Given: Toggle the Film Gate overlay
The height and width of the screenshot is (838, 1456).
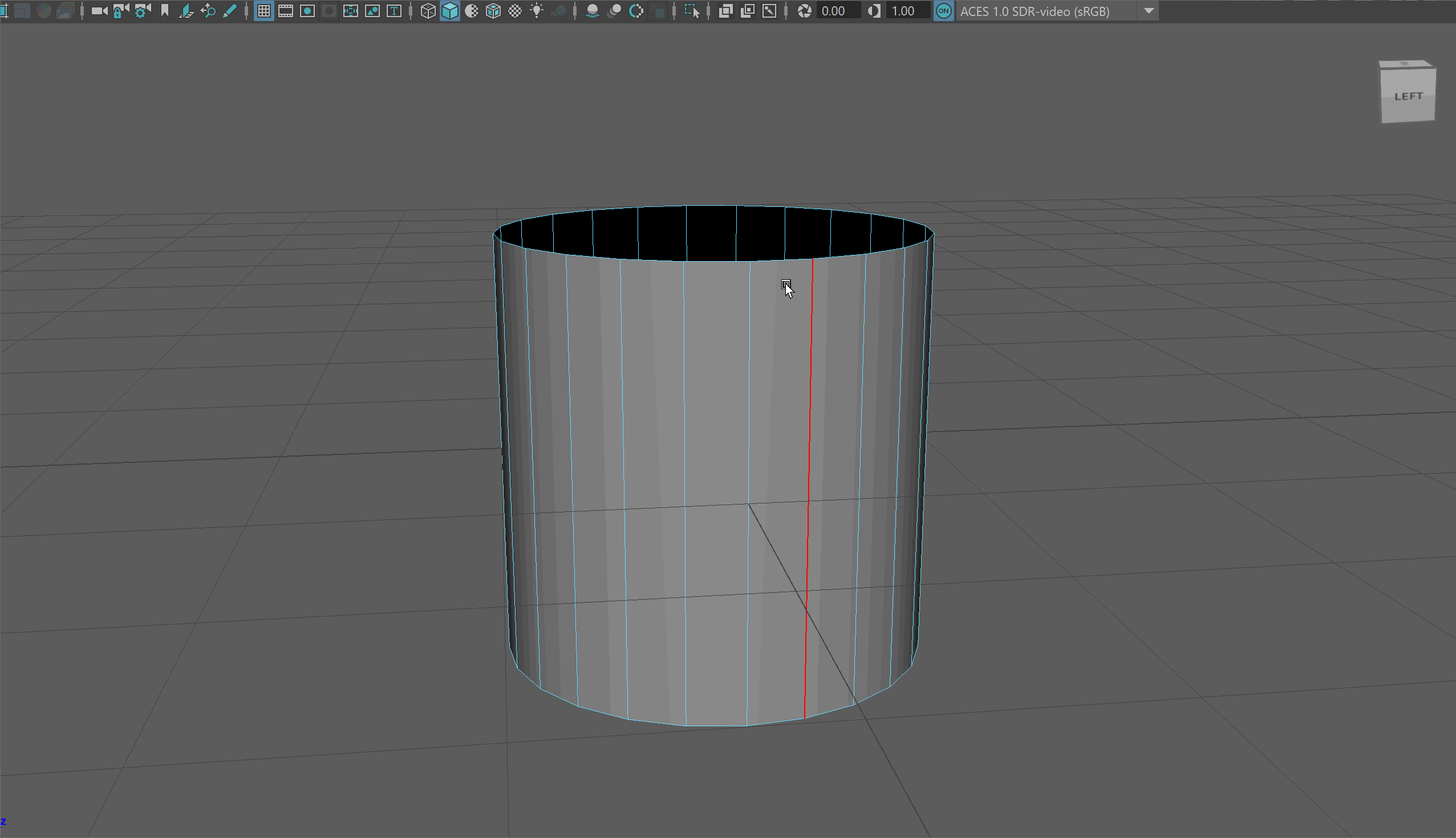Looking at the screenshot, I should click(x=286, y=11).
